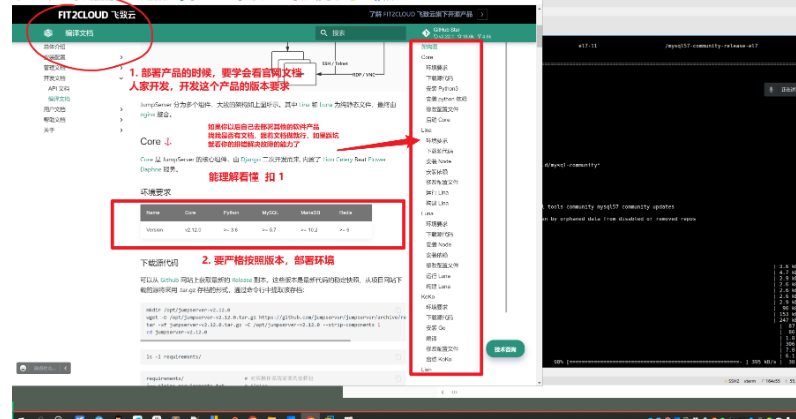Click the left arrow below the docs window
The image size is (796, 419).
tap(443, 392)
